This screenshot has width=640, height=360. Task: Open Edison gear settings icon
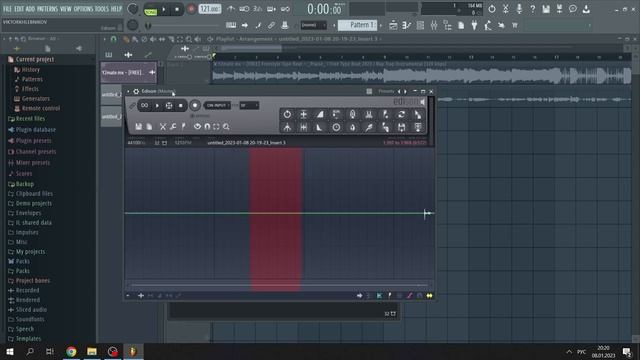tap(136, 91)
